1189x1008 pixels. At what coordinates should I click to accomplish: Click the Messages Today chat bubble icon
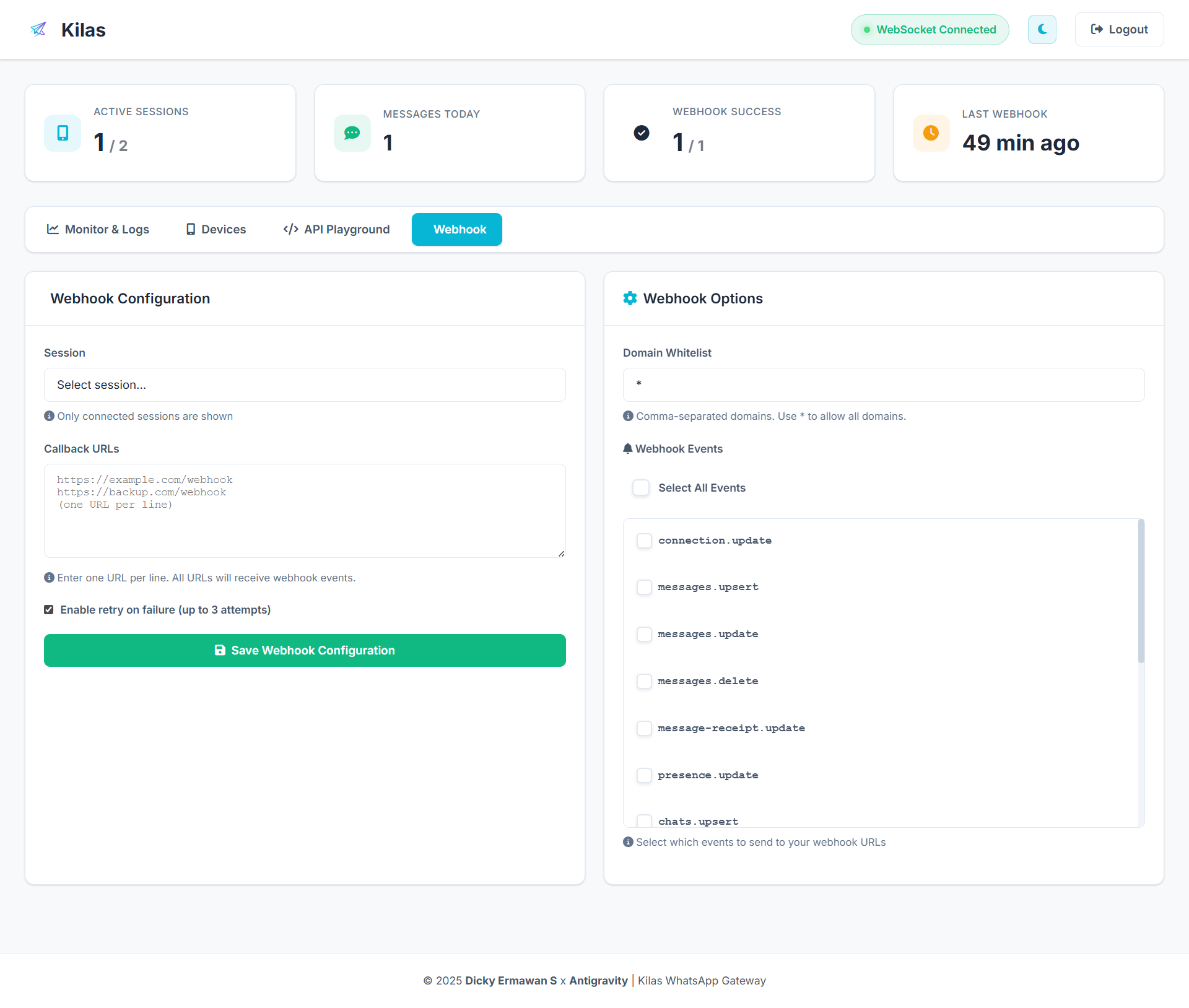click(x=352, y=133)
